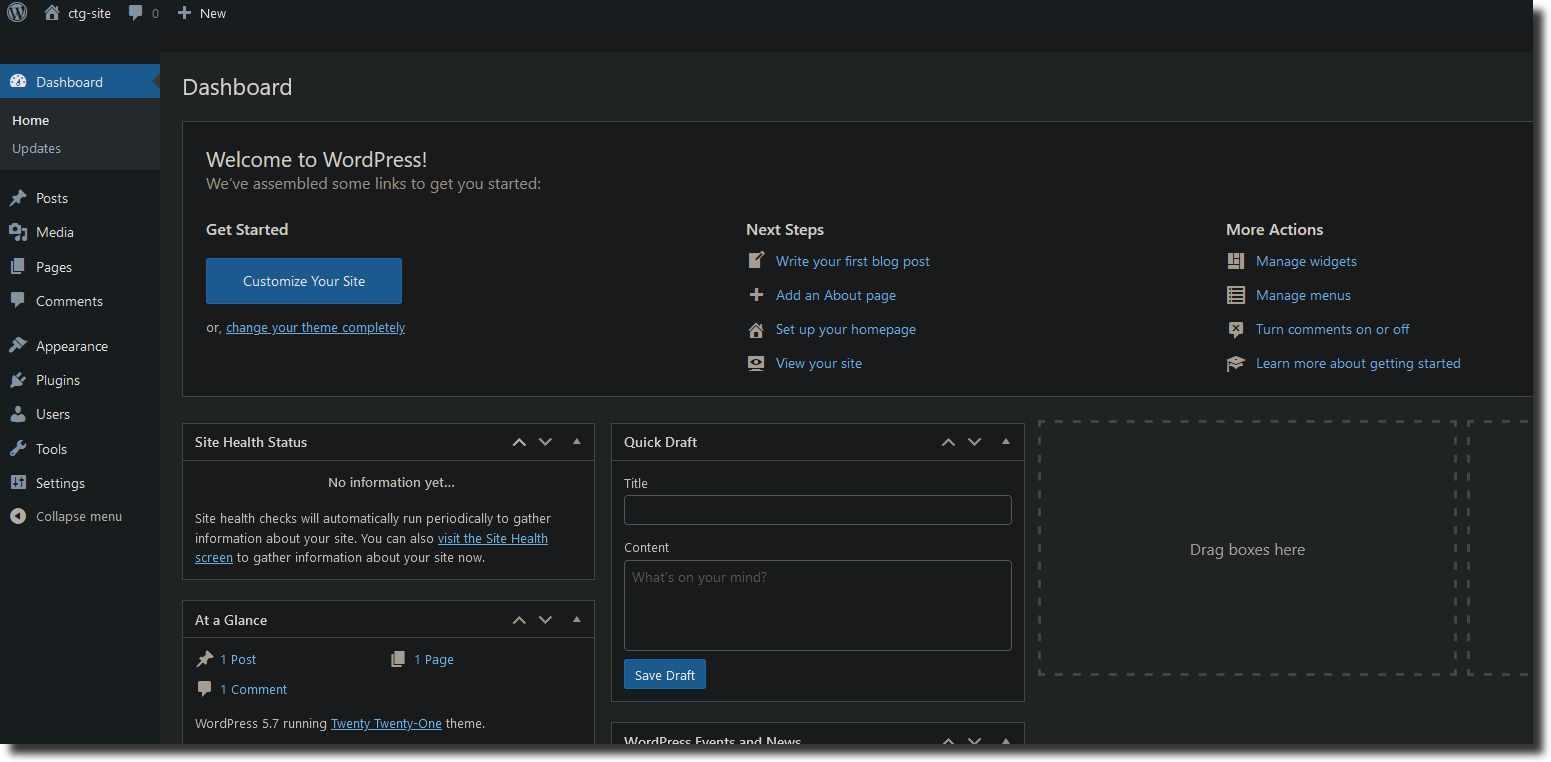Click the graduation cap icon beside Learn more
This screenshot has width=1551, height=762.
(x=1236, y=363)
